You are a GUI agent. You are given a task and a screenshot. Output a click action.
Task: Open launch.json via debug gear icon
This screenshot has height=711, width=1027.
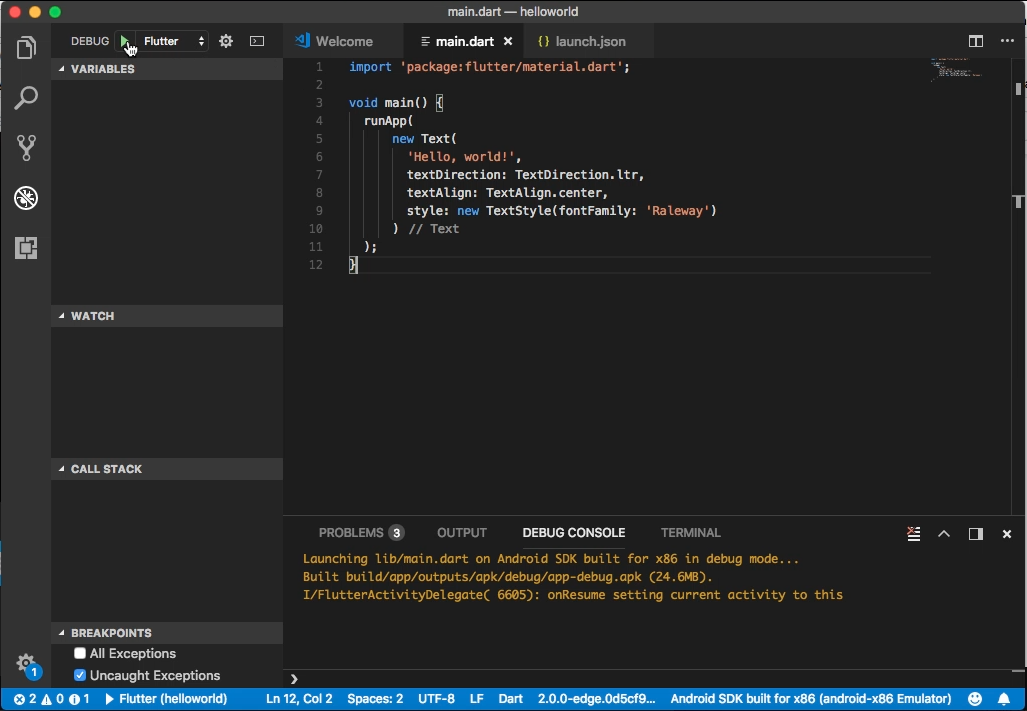click(226, 41)
